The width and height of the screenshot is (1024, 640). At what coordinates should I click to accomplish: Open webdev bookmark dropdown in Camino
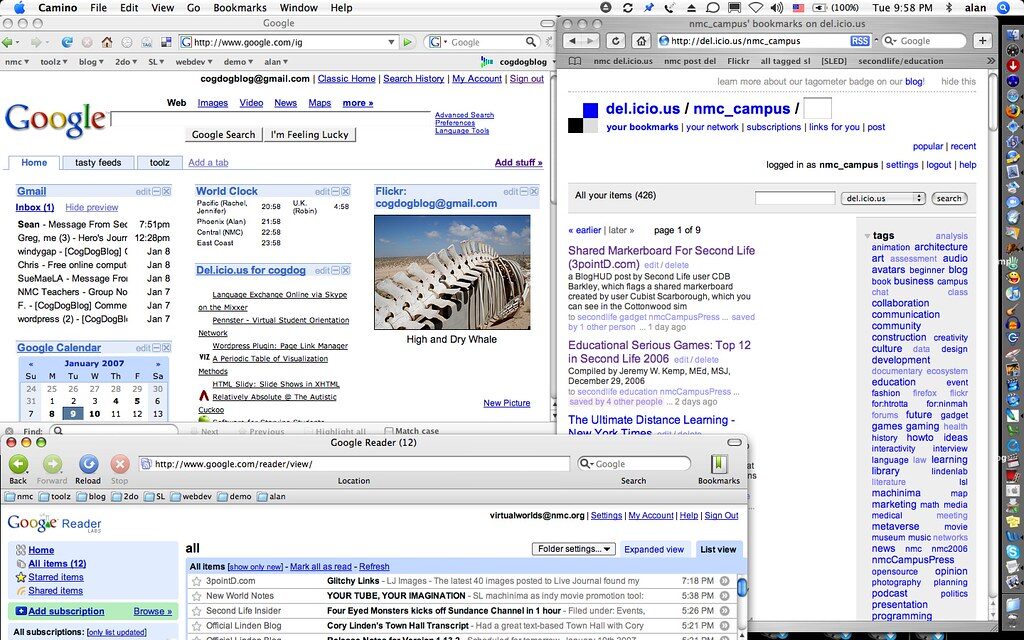(194, 61)
